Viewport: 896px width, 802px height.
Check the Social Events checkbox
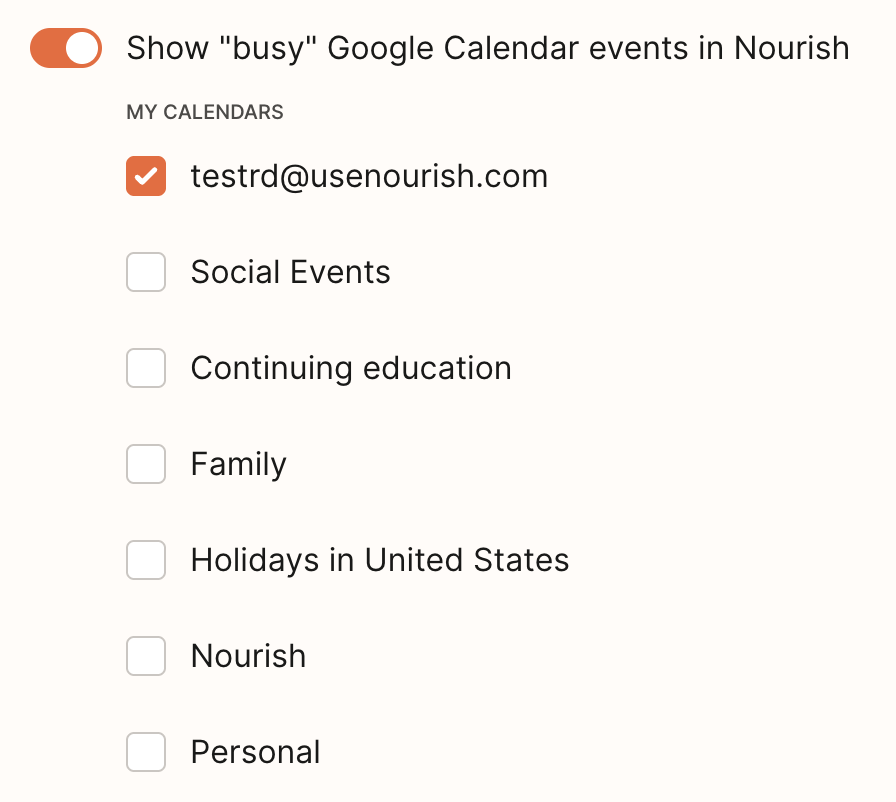146,272
